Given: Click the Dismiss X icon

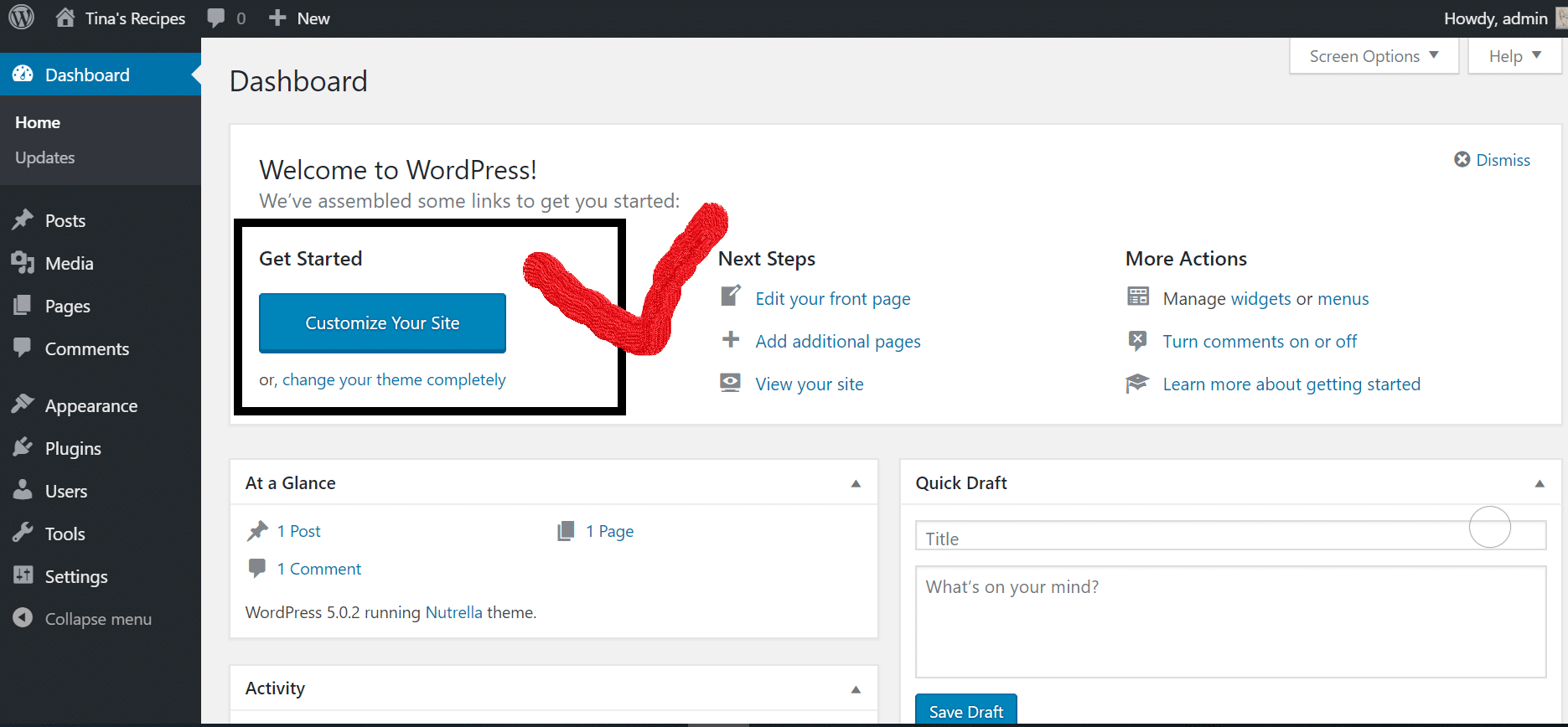Looking at the screenshot, I should pyautogui.click(x=1462, y=159).
